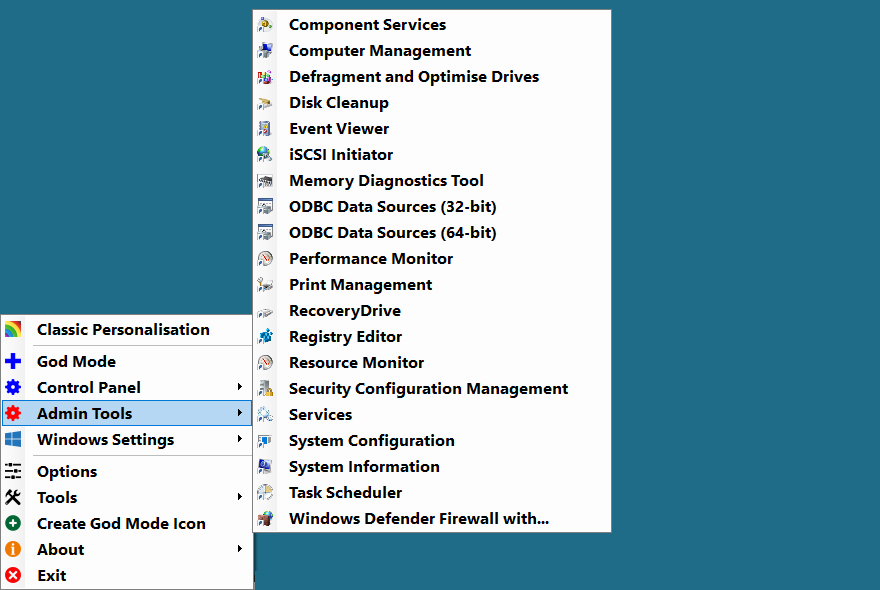
Task: Click the Task Scheduler clock icon
Action: coord(265,492)
